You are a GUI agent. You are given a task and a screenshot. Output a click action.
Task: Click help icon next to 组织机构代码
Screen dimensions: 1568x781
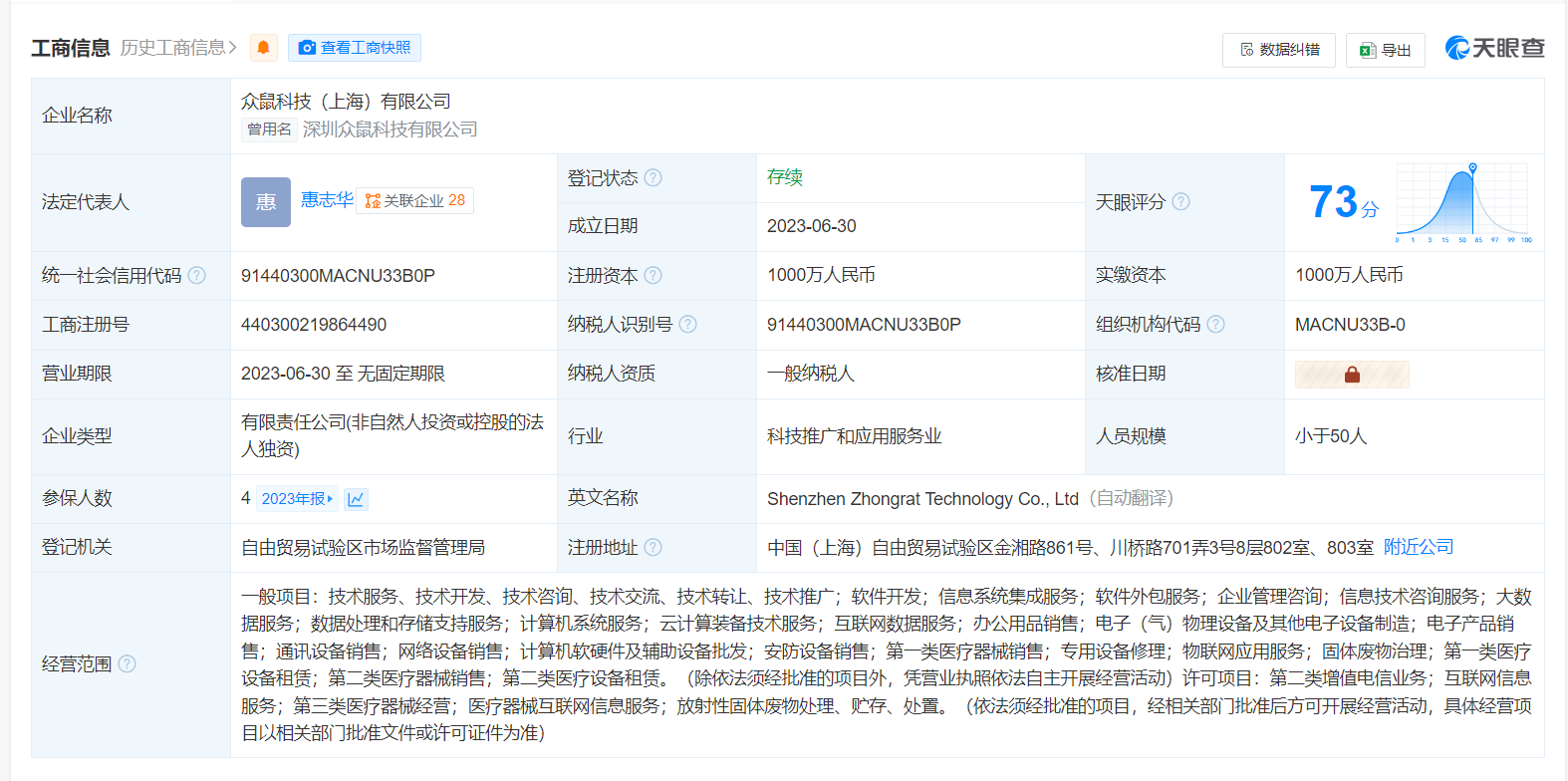[1215, 324]
